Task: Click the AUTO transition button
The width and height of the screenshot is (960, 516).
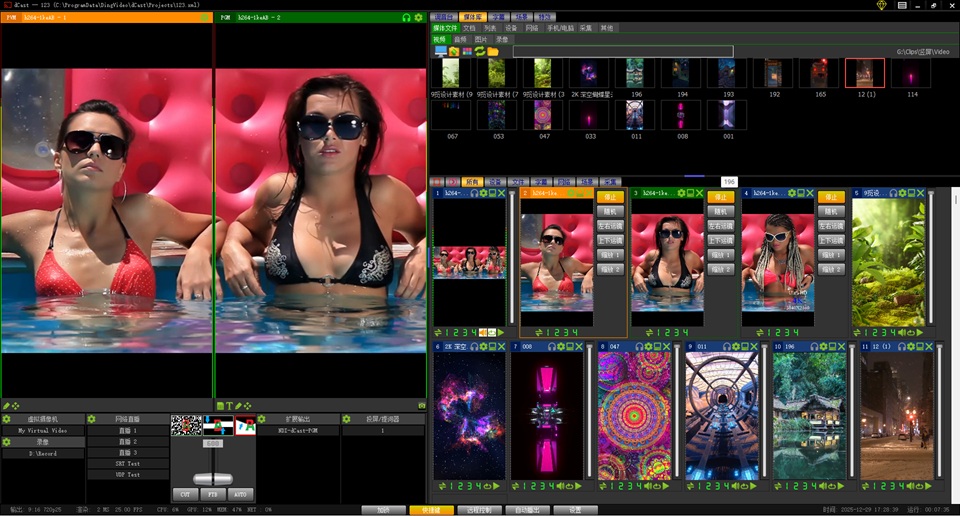Action: [240, 494]
